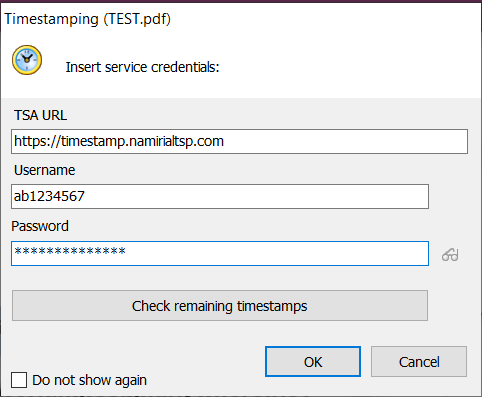
Task: Click the Do not show again label
Action: pyautogui.click(x=89, y=380)
